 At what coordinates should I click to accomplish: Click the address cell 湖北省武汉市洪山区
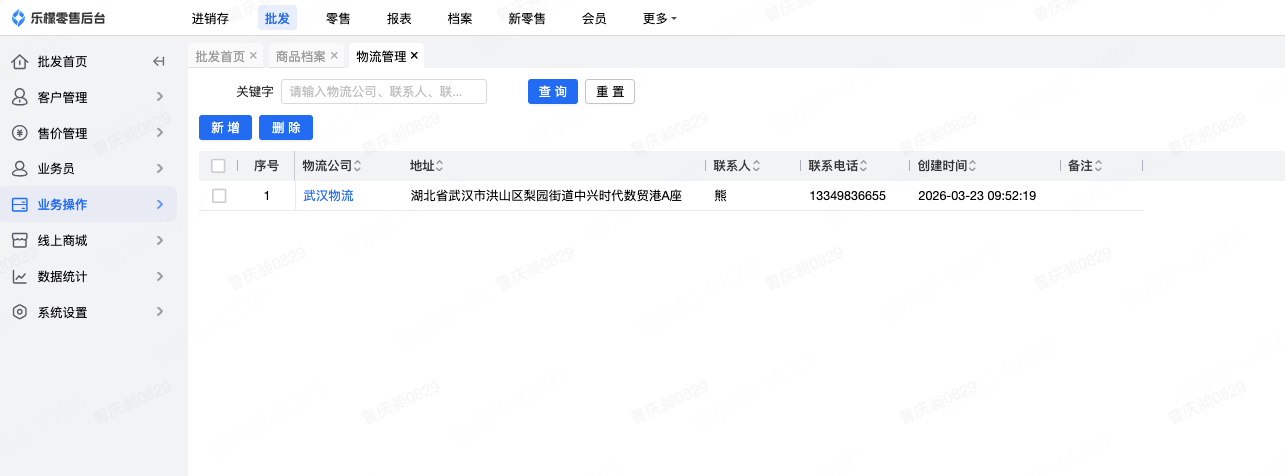[546, 196]
